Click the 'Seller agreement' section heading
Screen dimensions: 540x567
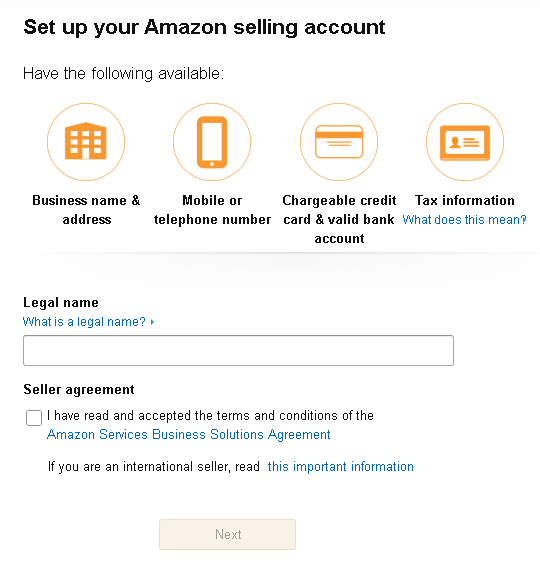point(79,389)
